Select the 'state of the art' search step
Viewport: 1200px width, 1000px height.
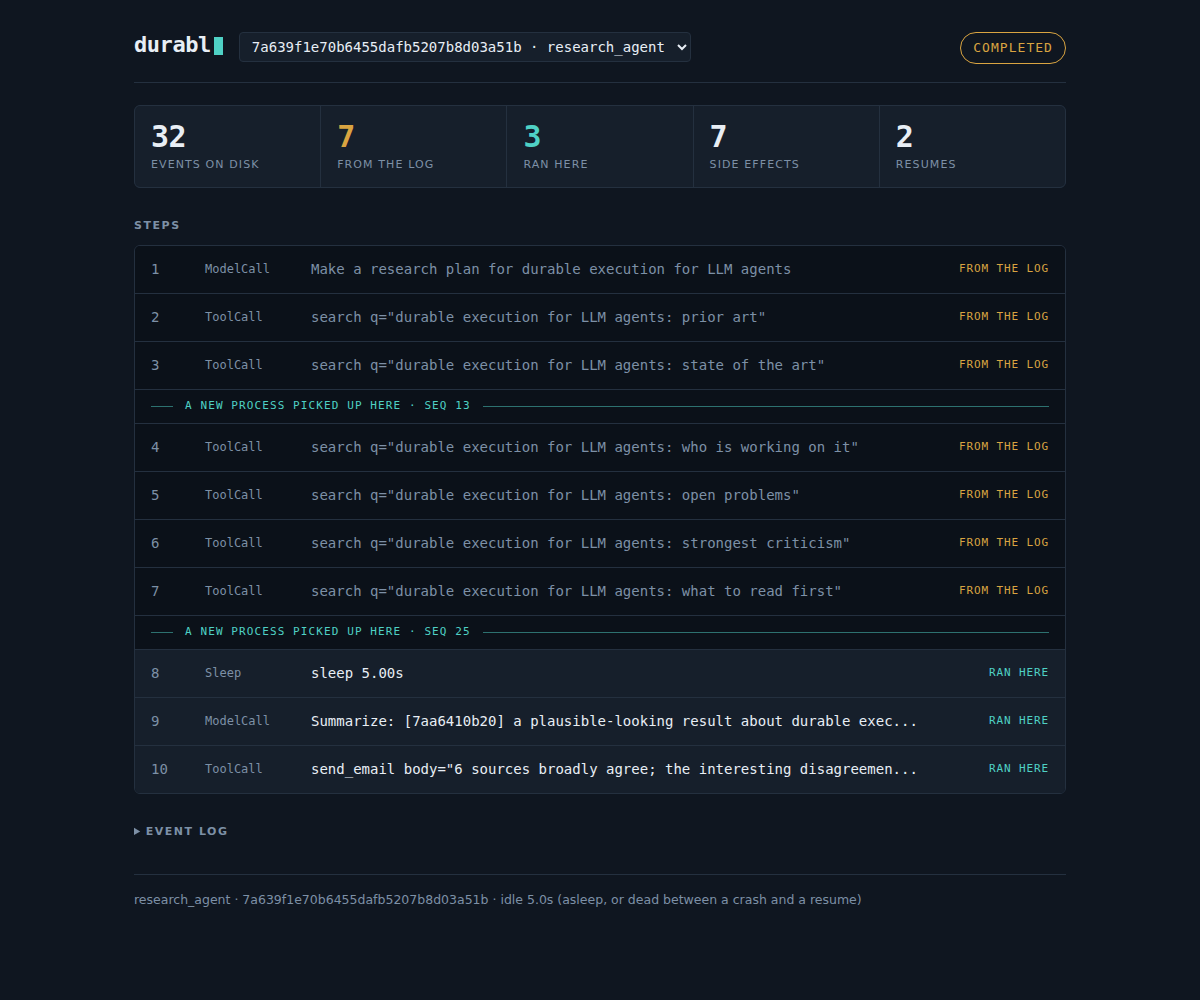[x=600, y=365]
